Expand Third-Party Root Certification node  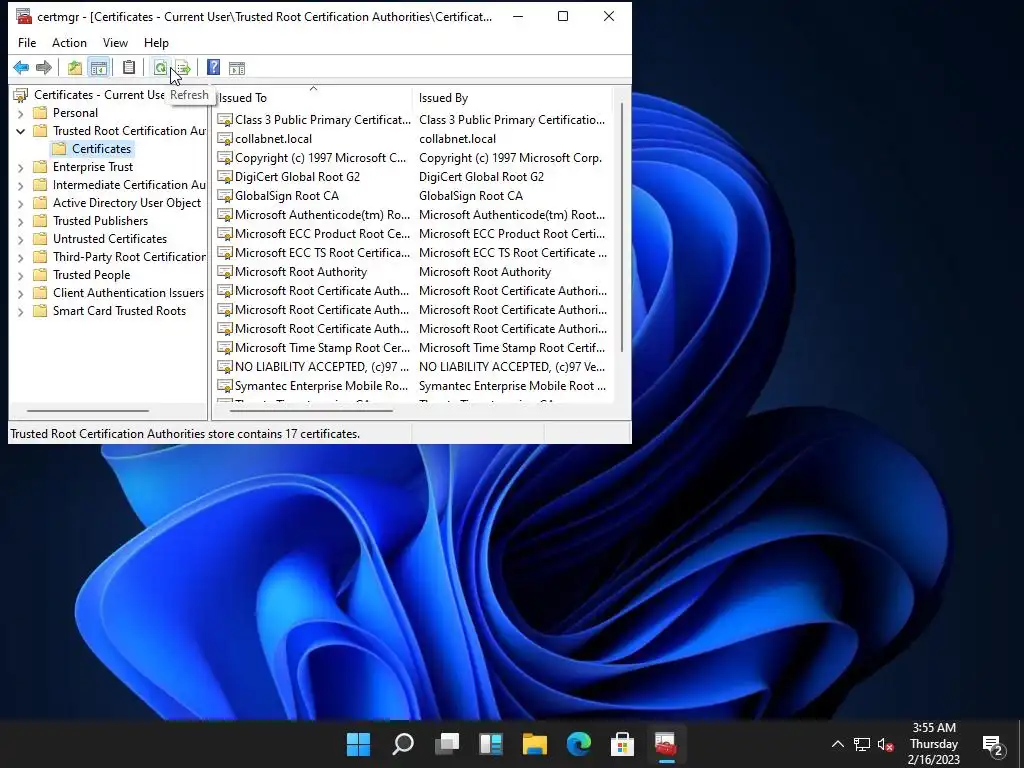(x=20, y=257)
